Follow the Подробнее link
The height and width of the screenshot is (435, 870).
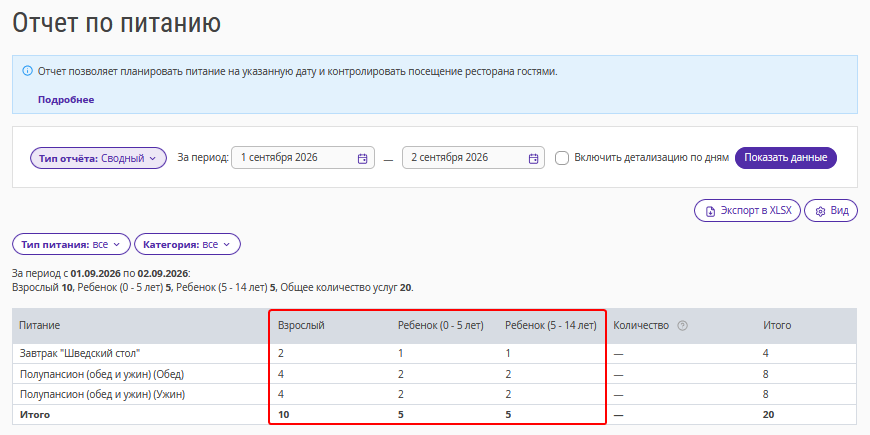click(66, 100)
